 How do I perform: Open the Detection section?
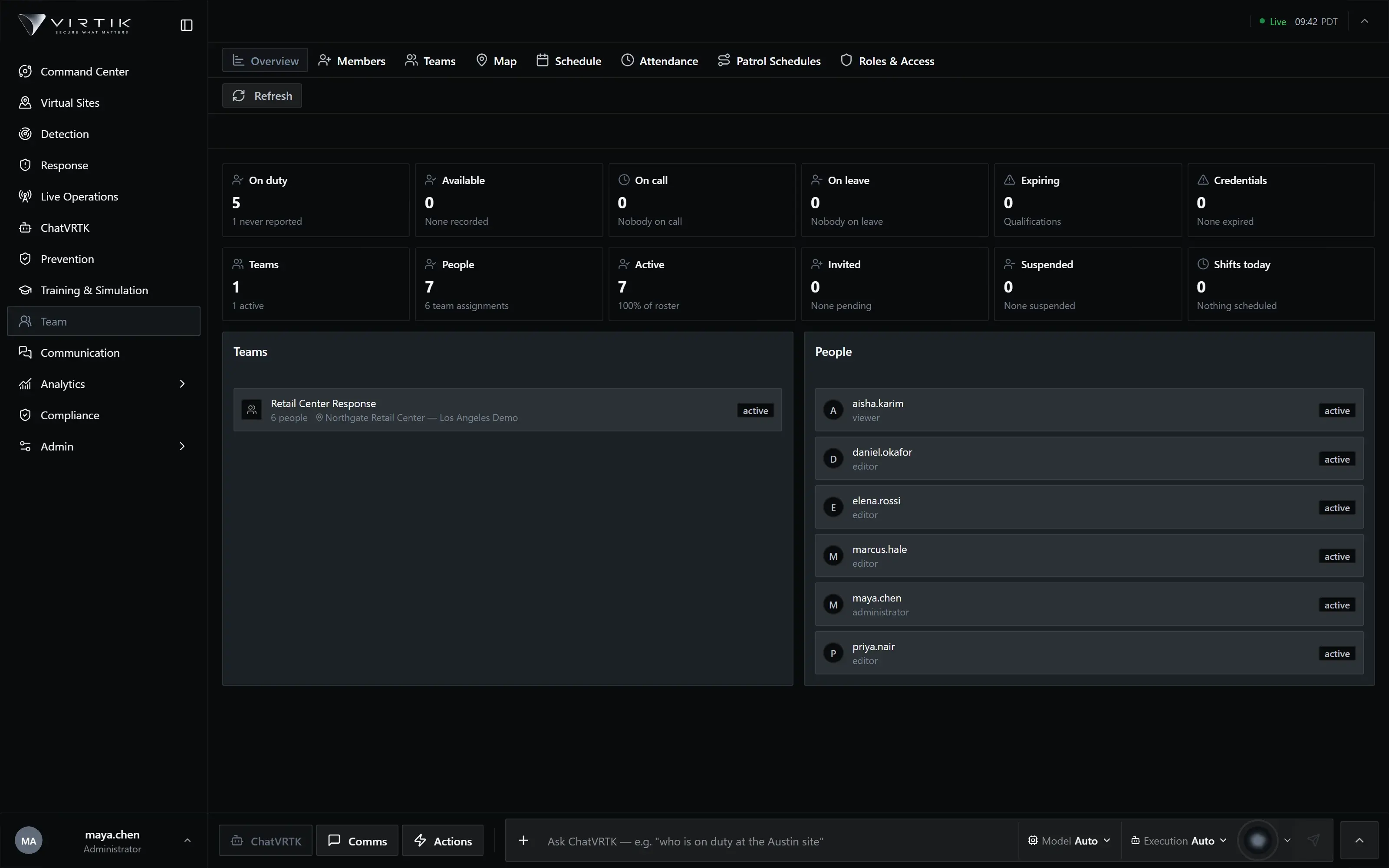tap(103, 134)
